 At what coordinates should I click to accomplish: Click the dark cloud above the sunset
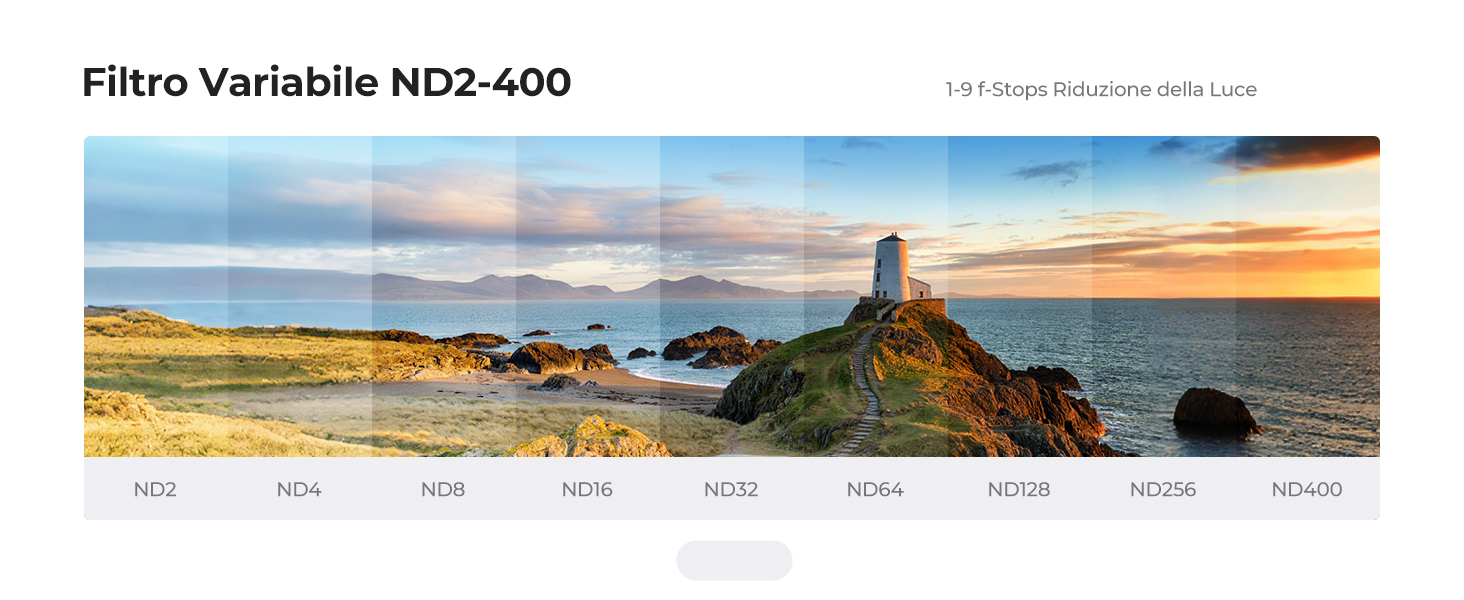(x=1300, y=152)
